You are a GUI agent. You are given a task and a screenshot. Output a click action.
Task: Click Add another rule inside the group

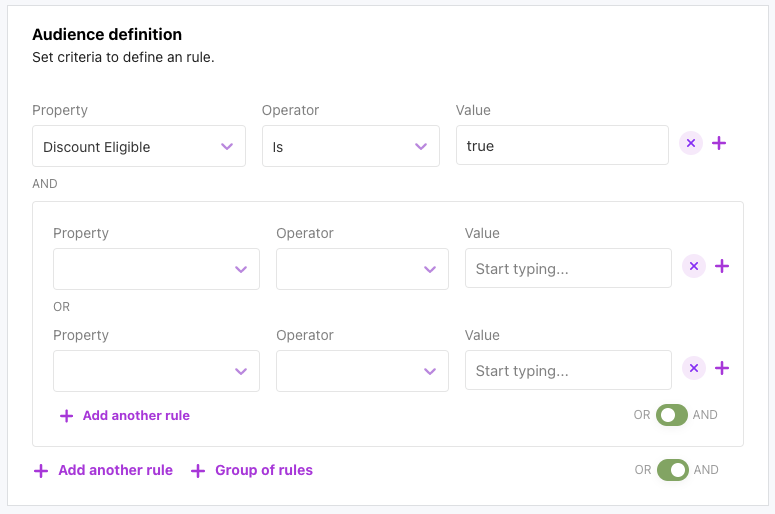click(x=136, y=416)
